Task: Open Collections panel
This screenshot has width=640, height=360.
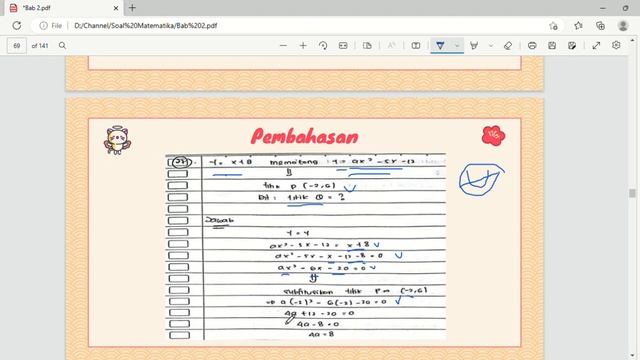Action: [x=600, y=26]
